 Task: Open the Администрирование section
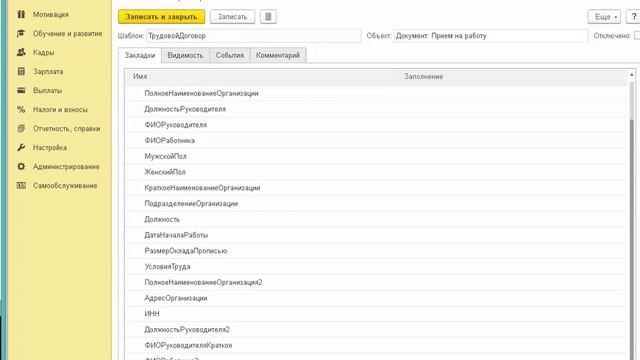pyautogui.click(x=66, y=167)
